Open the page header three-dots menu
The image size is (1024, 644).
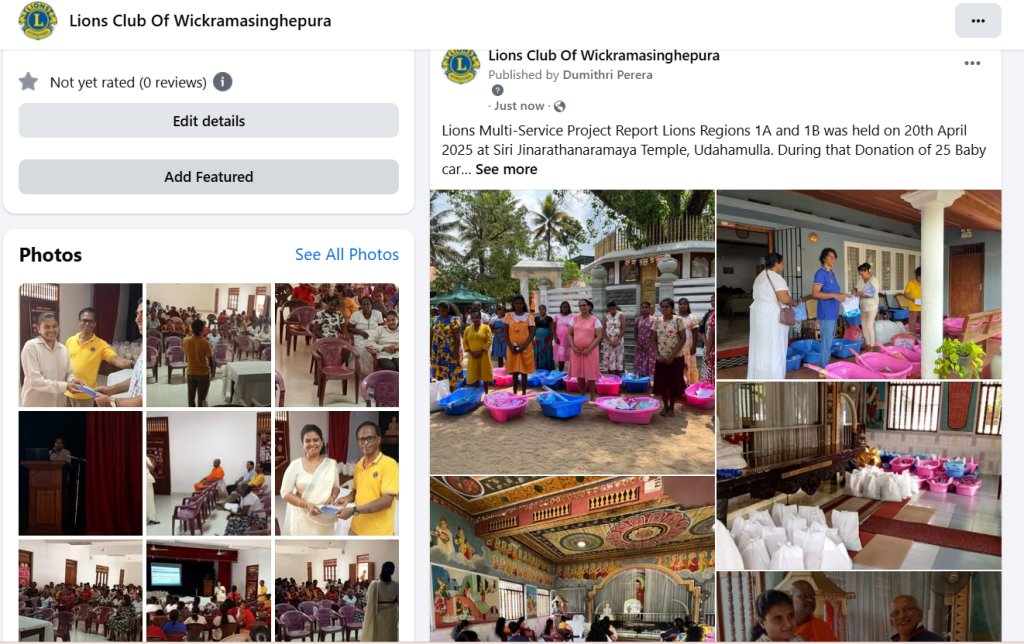pos(978,21)
